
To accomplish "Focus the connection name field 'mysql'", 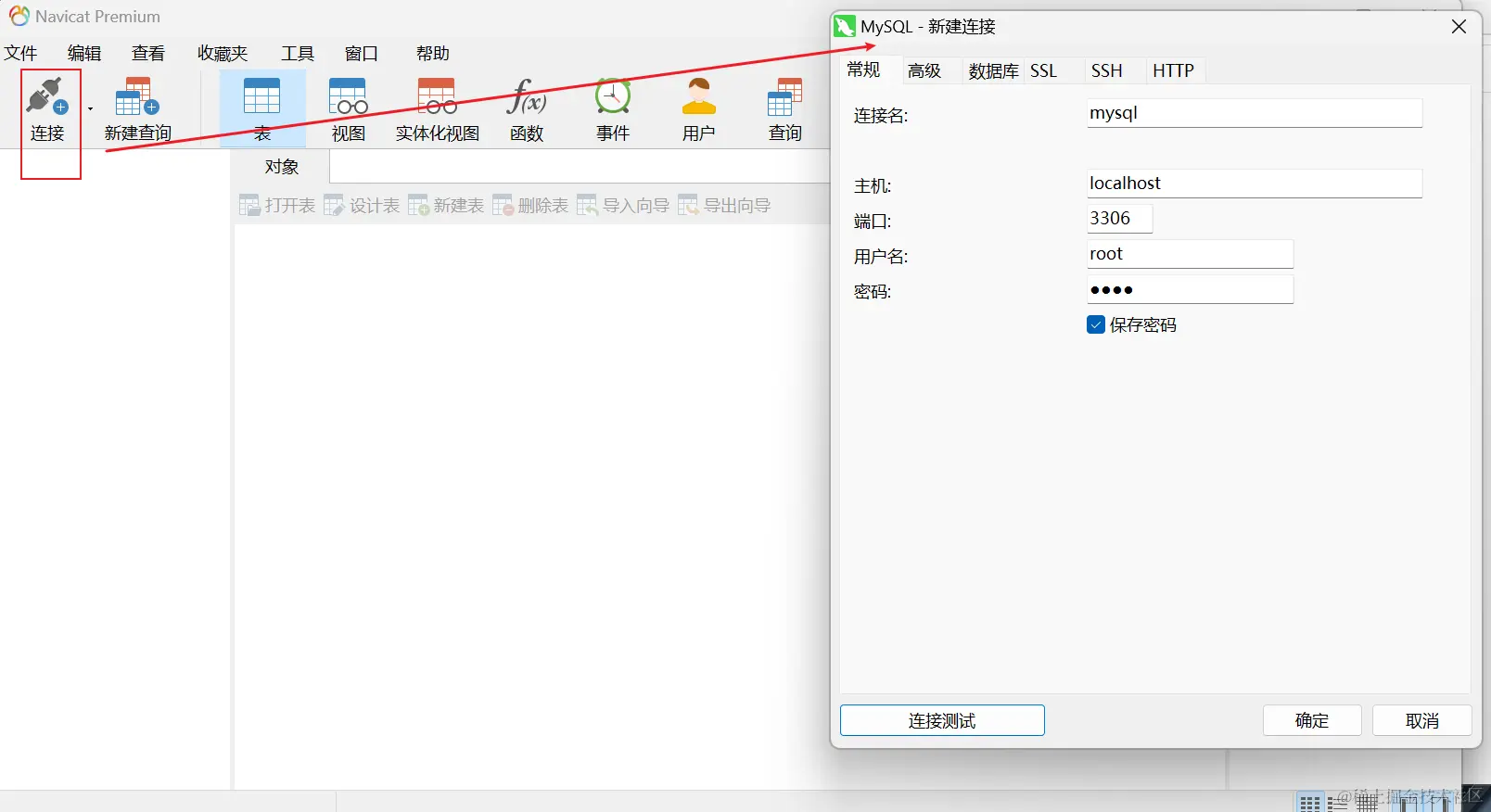I will [1255, 113].
